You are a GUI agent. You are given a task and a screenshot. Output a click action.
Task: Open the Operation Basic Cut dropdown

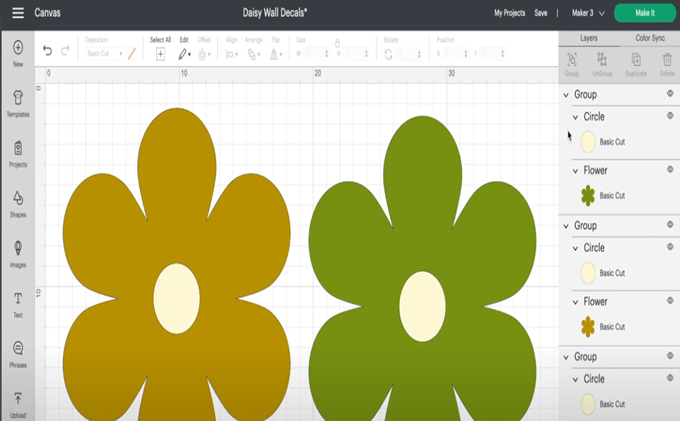click(x=105, y=54)
